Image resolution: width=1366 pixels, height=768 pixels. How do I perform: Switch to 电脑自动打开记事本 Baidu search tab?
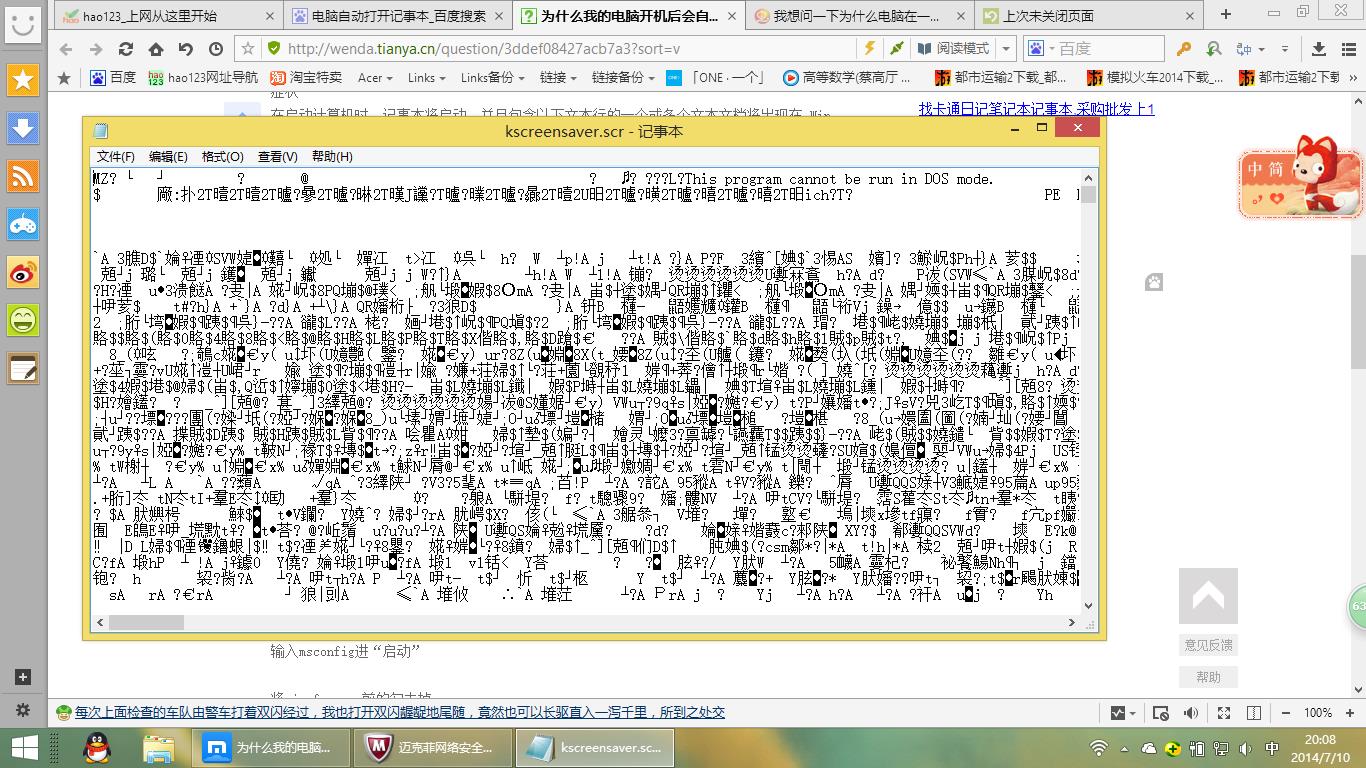point(399,16)
